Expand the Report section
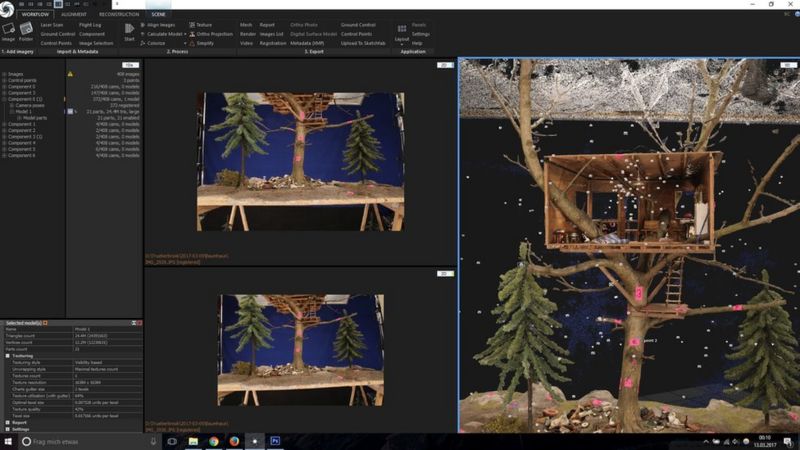 pos(8,422)
